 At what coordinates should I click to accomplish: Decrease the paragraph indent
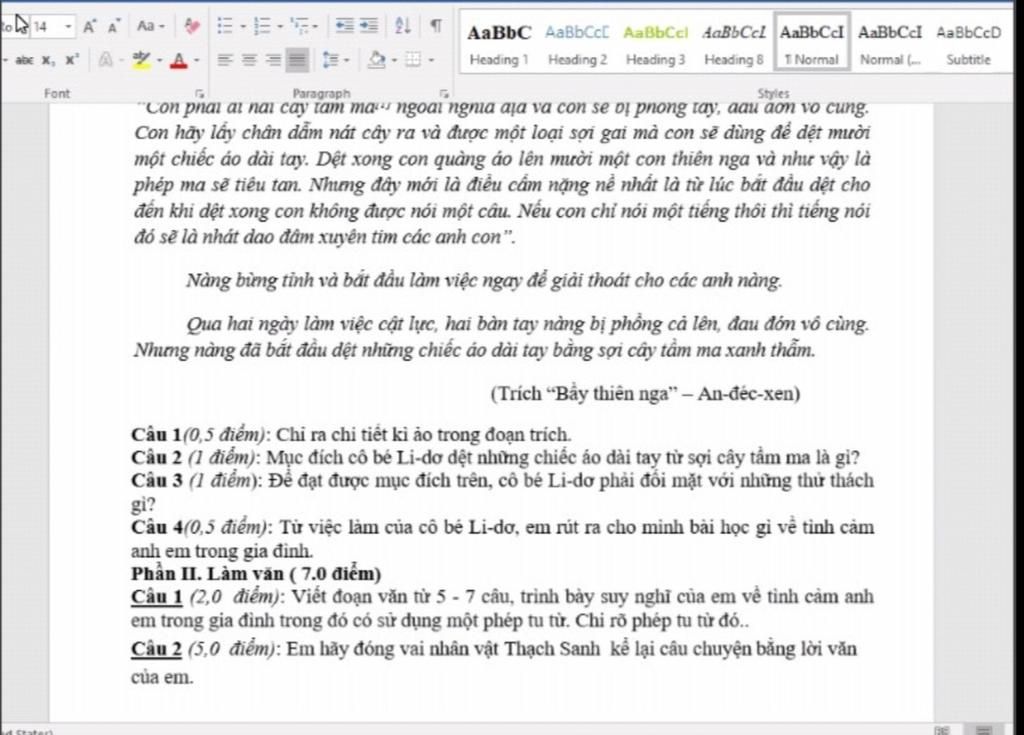[x=344, y=25]
